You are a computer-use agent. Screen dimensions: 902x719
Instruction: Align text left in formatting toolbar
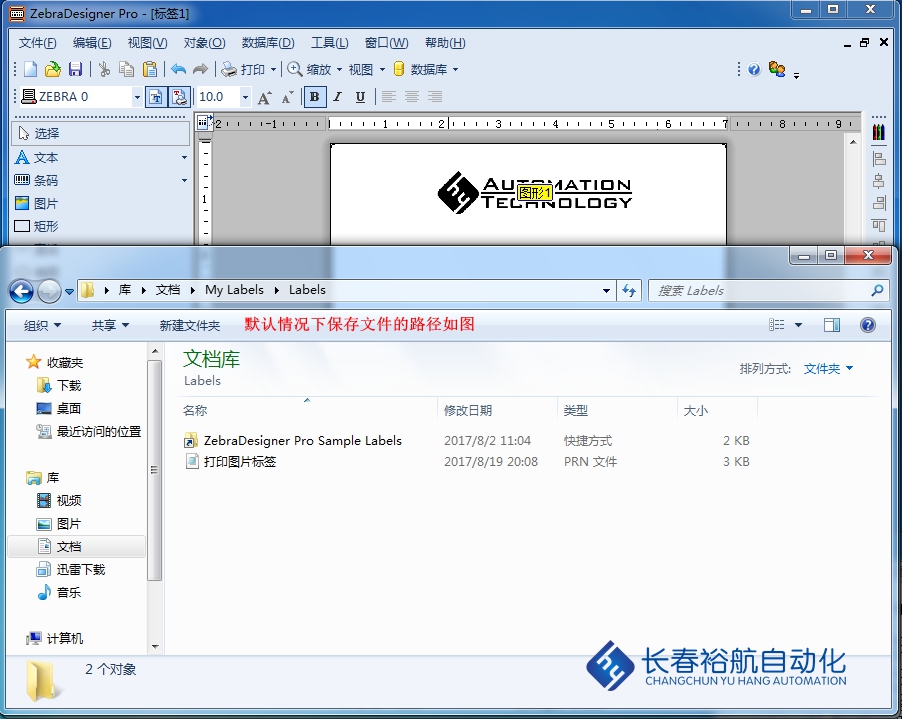[x=389, y=97]
